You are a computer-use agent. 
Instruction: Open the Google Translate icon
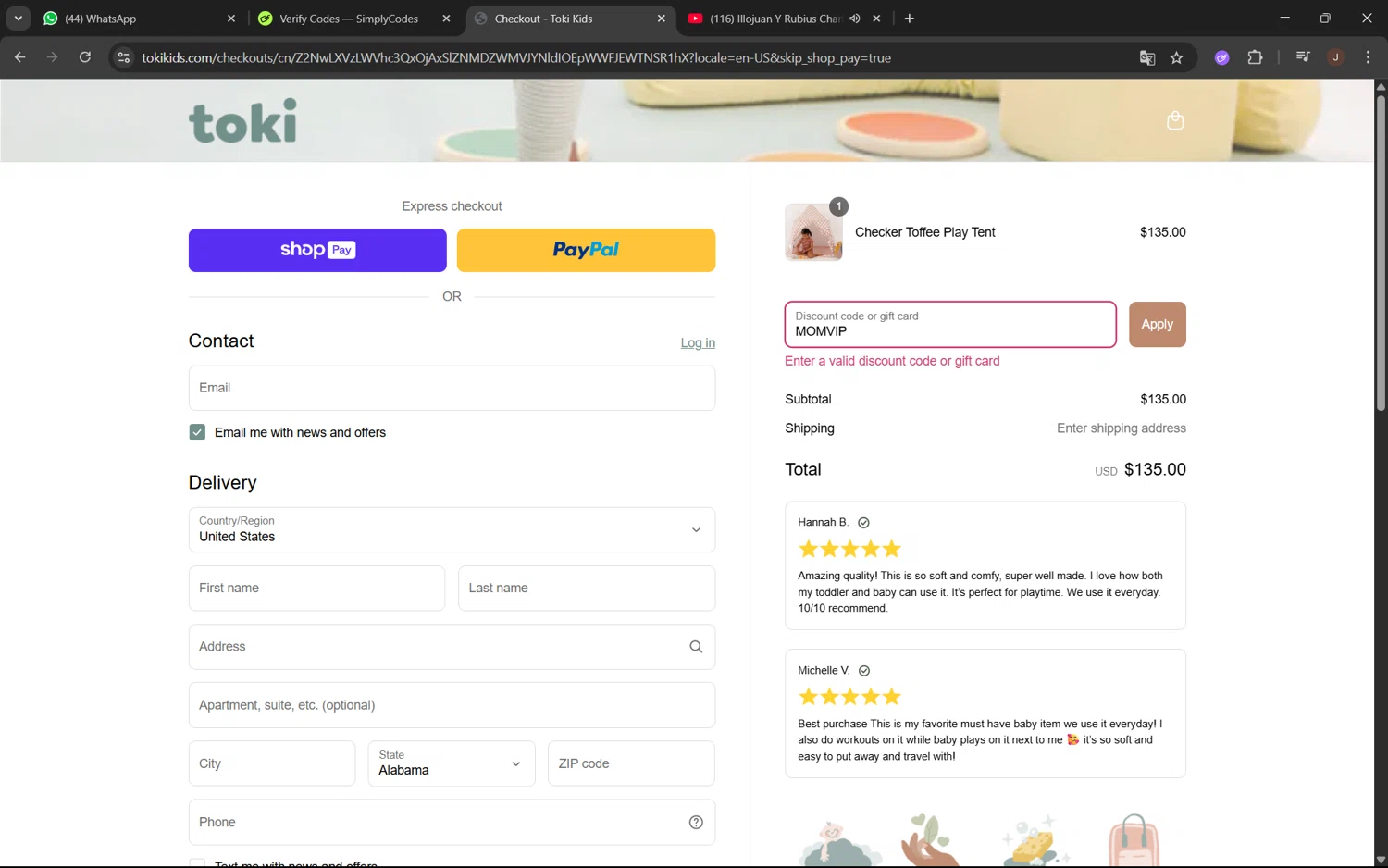(1147, 57)
